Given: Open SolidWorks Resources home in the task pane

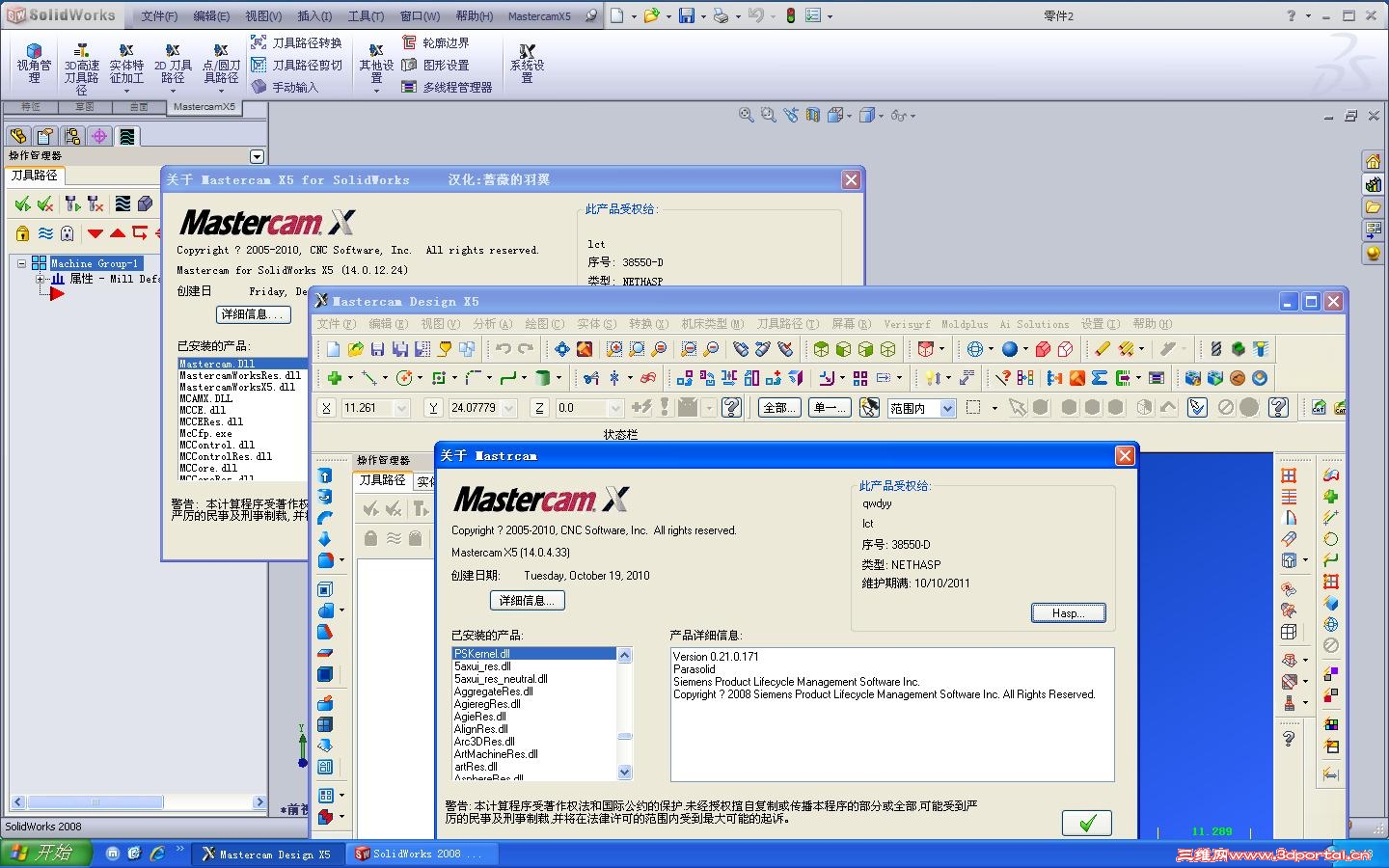Looking at the screenshot, I should (x=1374, y=161).
